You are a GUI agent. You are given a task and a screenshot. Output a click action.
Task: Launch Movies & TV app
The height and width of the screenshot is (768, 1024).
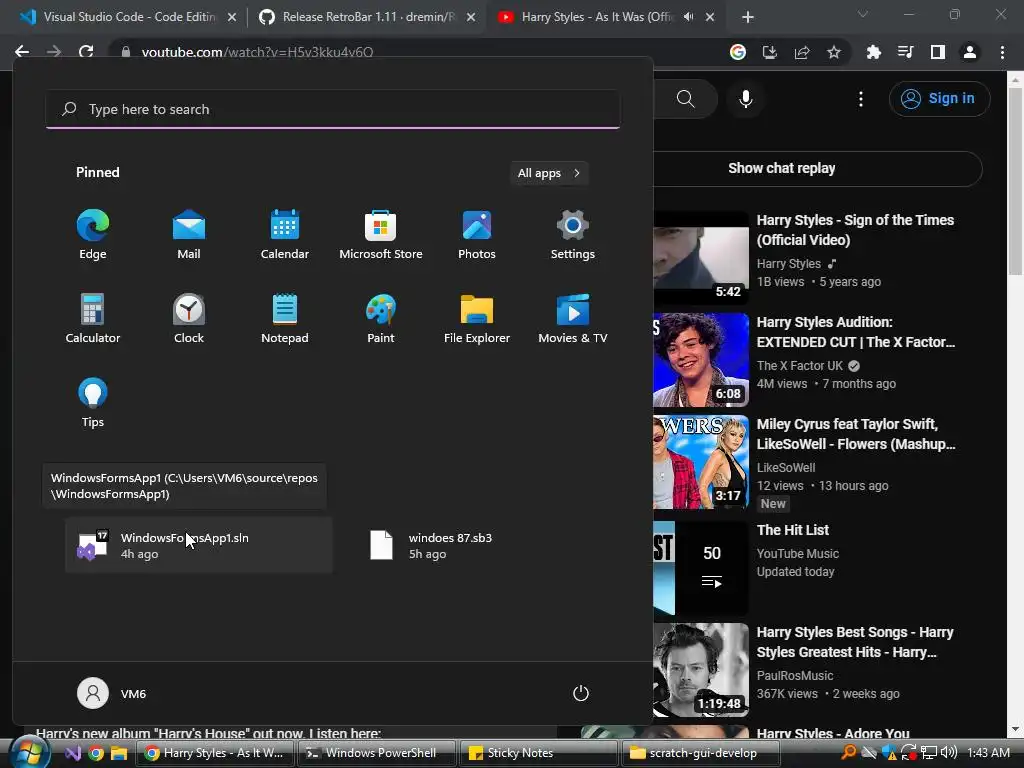pos(573,319)
